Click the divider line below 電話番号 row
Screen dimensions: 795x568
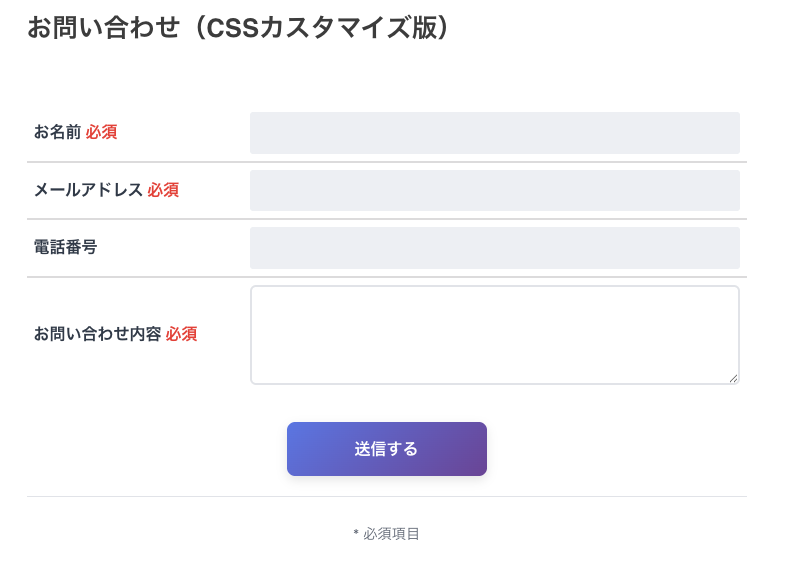[386, 277]
